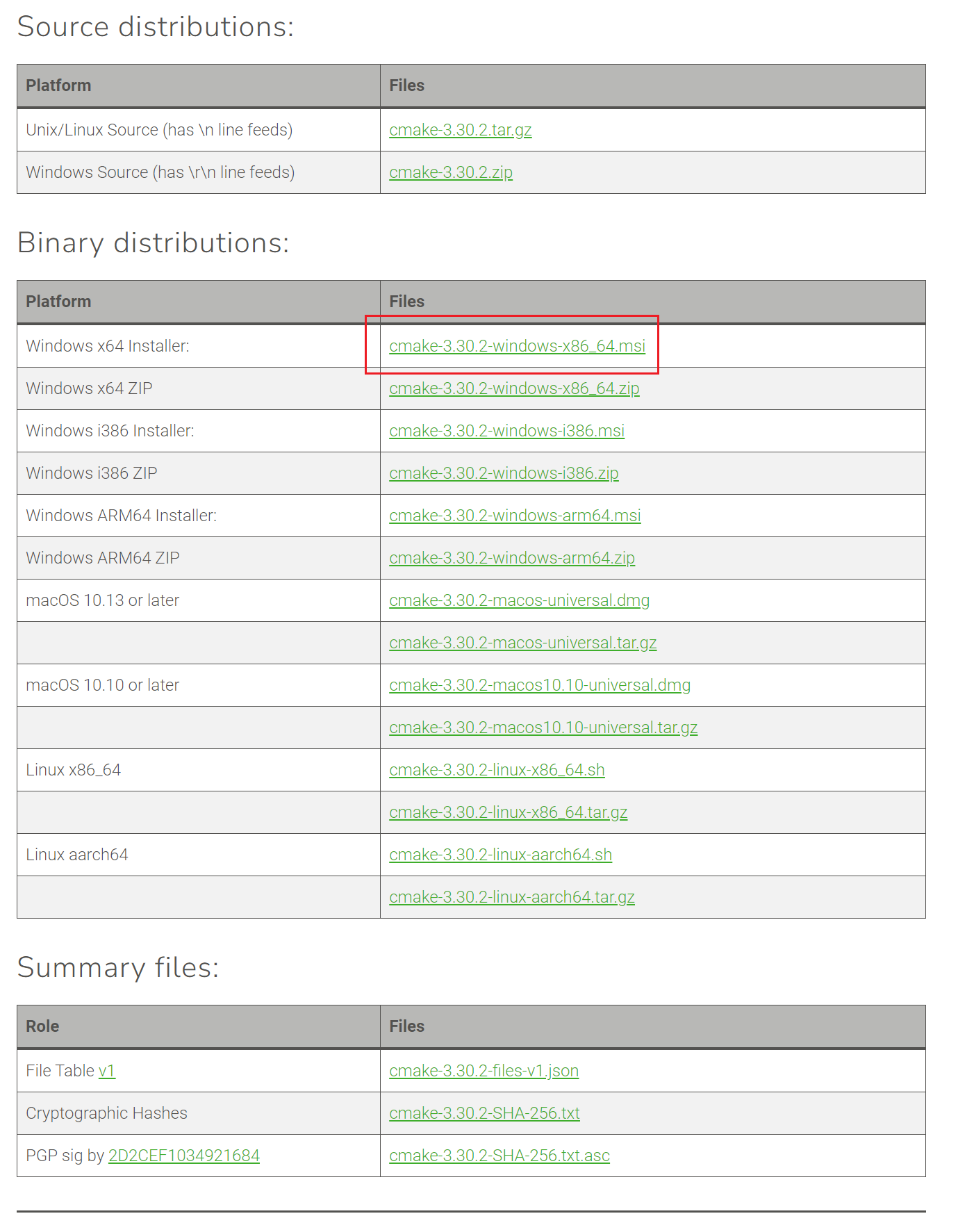The image size is (958, 1232).
Task: Click macos10.10-universal.tar.gz link
Action: tap(543, 728)
